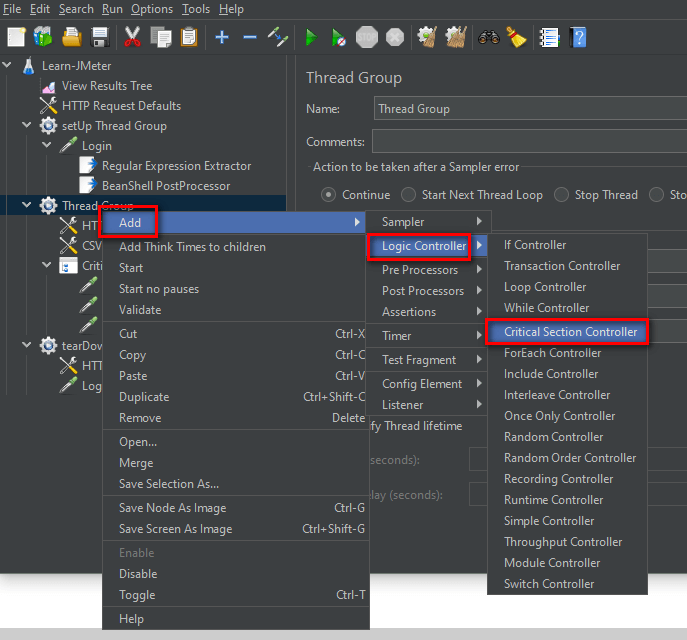Click the Copy toolbar icon
The height and width of the screenshot is (640, 687).
(161, 37)
